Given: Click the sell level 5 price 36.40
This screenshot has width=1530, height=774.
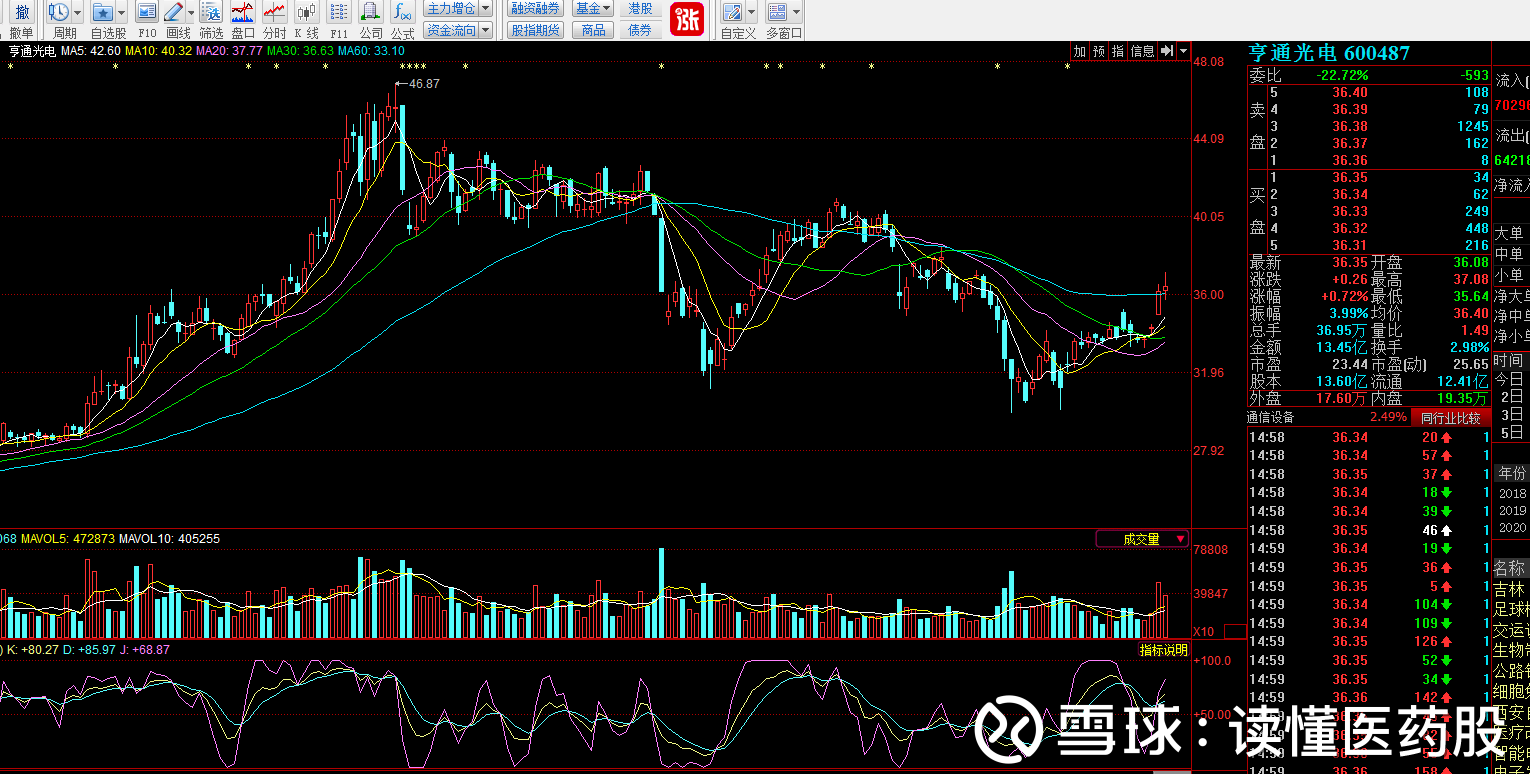Looking at the screenshot, I should tap(1350, 92).
